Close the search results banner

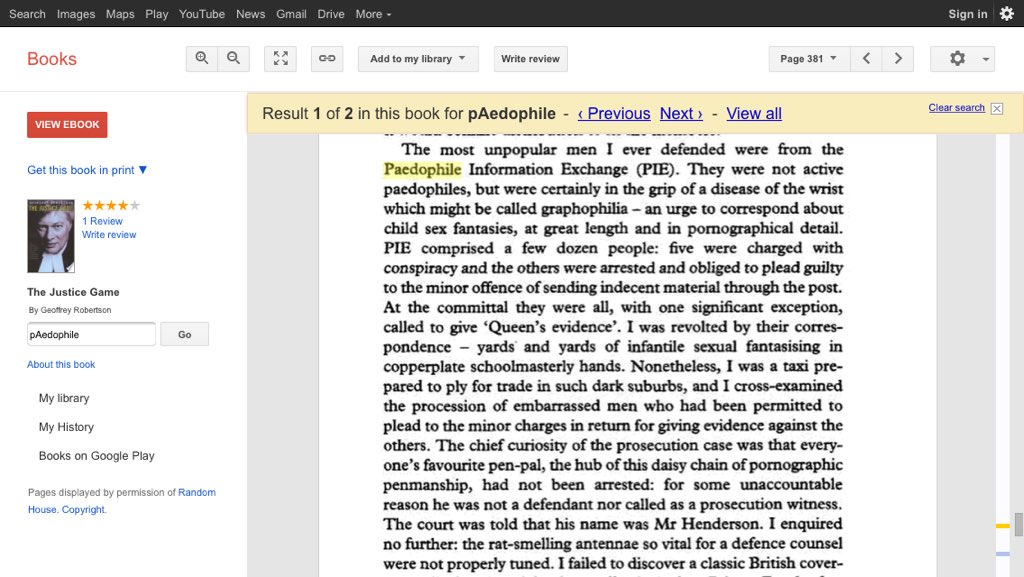[997, 109]
